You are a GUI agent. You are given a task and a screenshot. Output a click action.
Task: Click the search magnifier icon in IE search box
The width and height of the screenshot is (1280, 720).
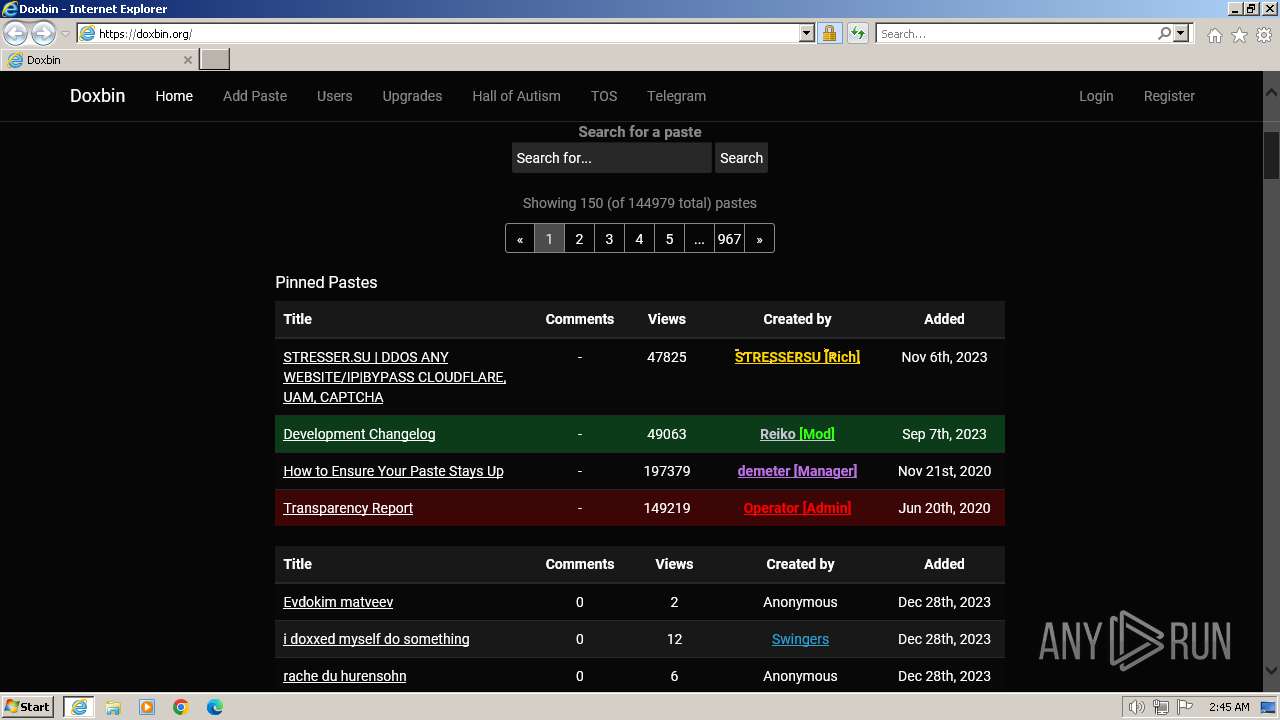tap(1164, 34)
